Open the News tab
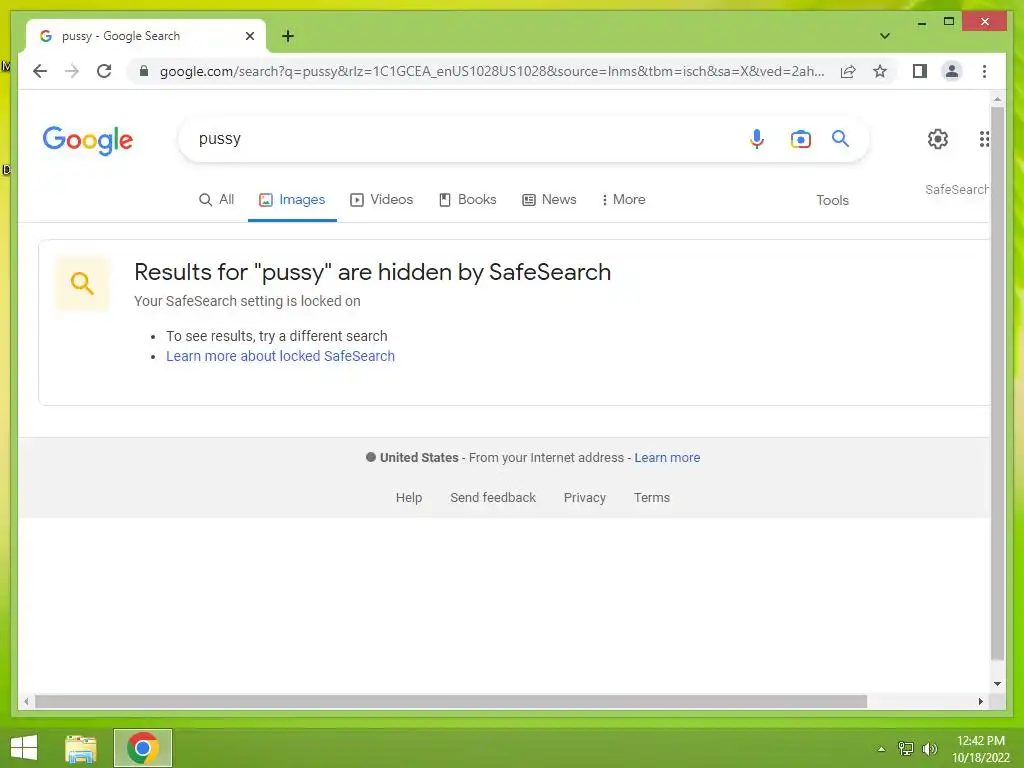 [x=549, y=199]
